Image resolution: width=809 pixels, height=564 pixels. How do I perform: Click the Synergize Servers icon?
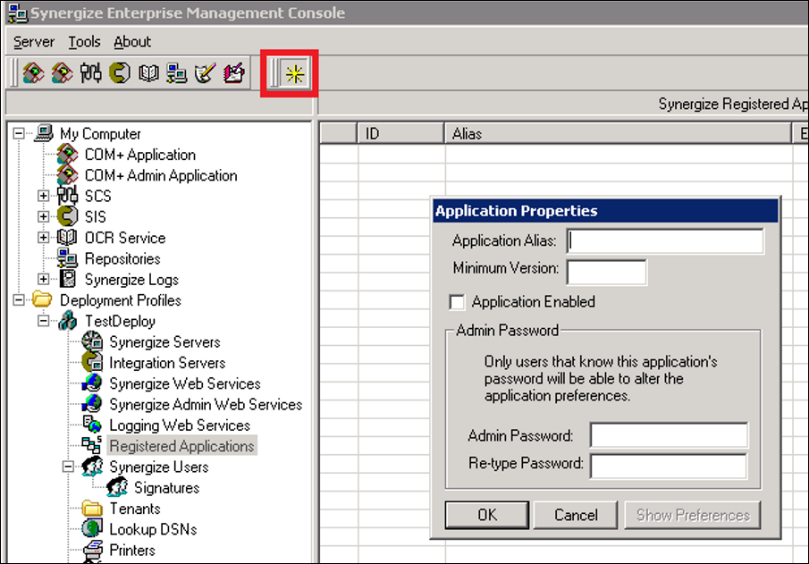[92, 341]
